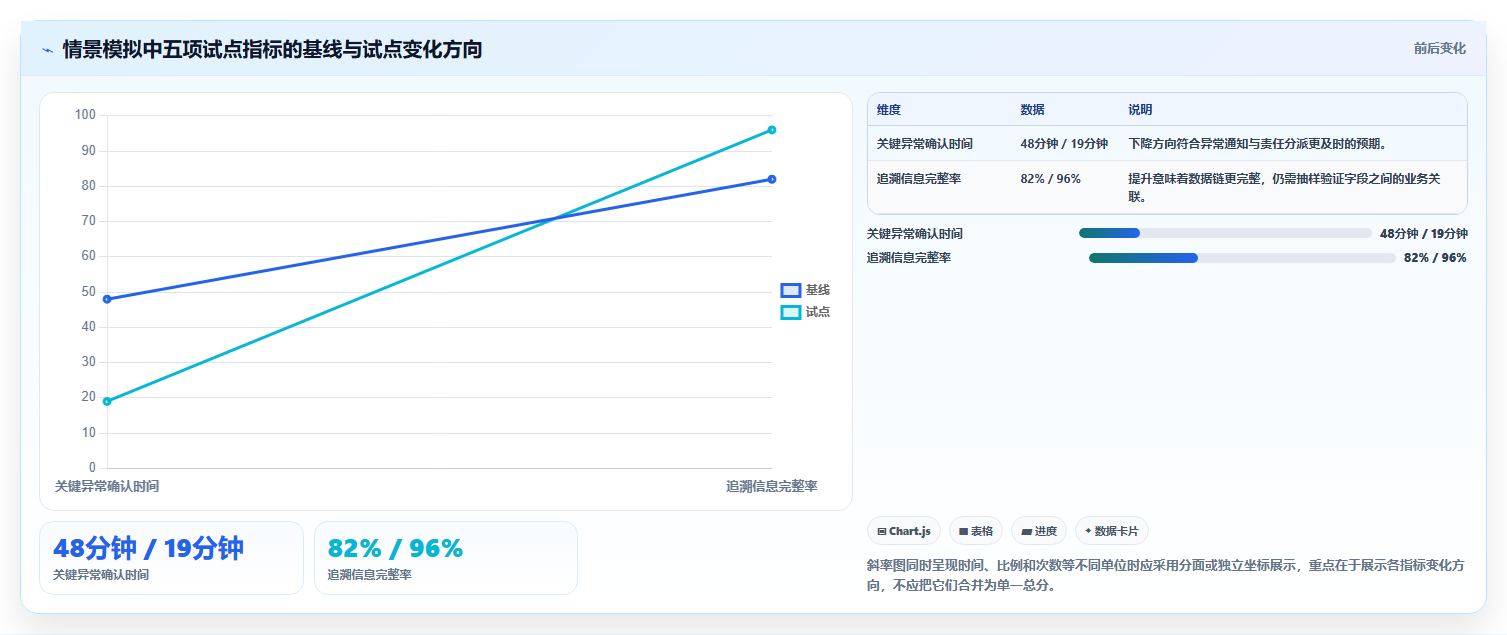This screenshot has width=1507, height=635.
Task: Click the 基线 legend color box
Action: [x=791, y=290]
